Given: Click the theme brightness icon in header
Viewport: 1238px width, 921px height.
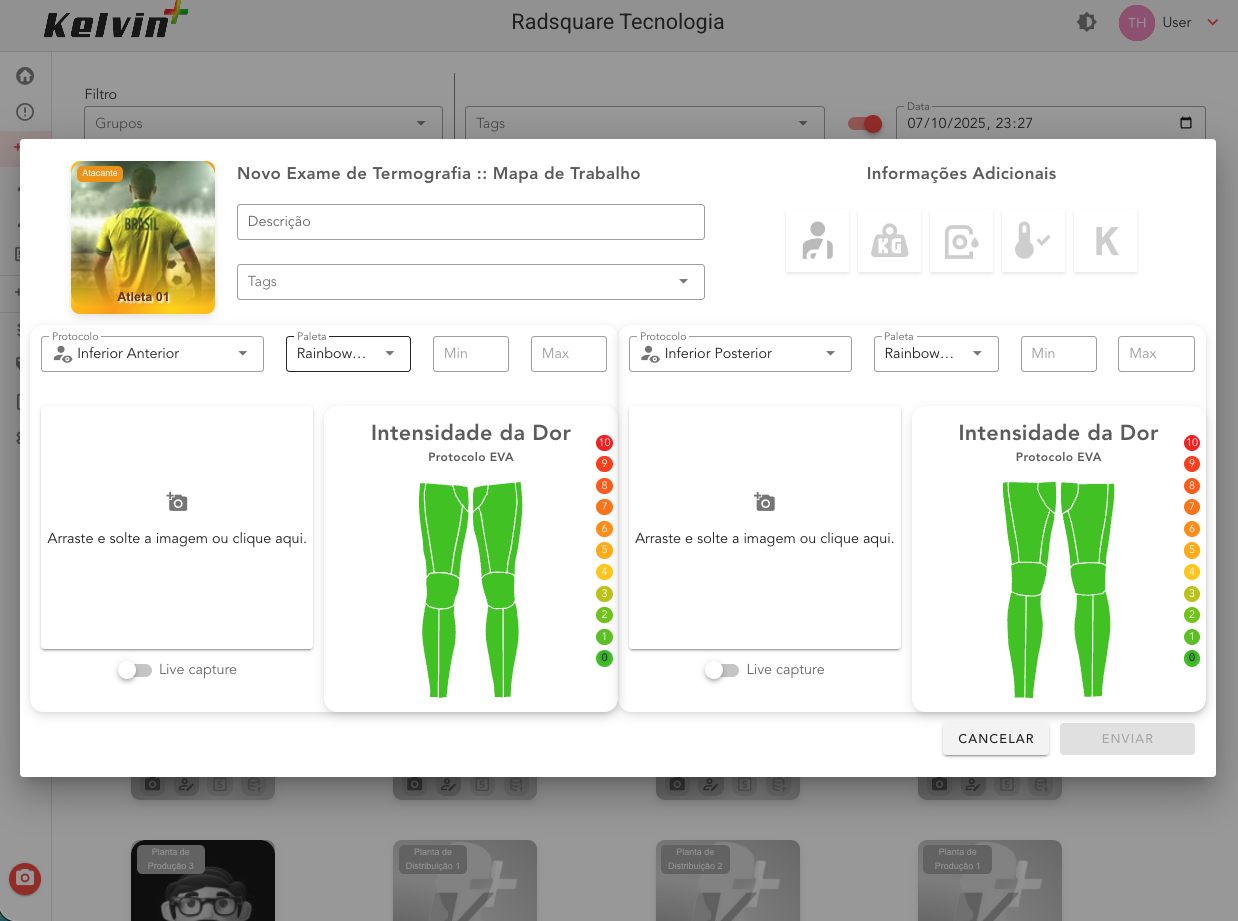Looking at the screenshot, I should pos(1087,22).
